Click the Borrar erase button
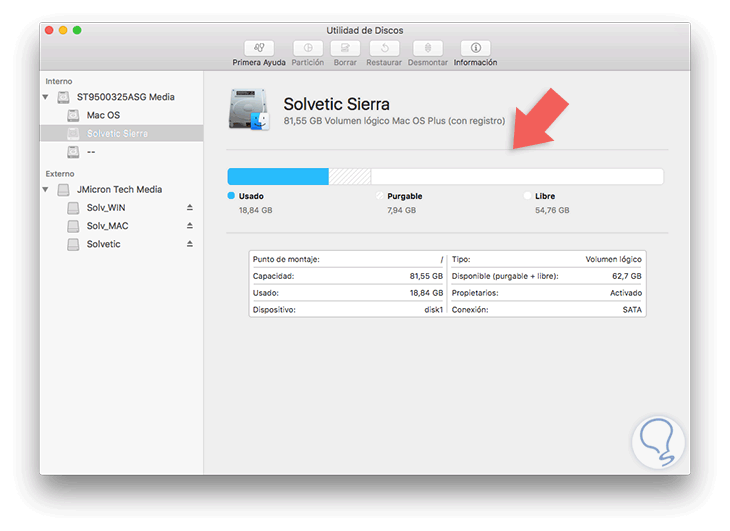The image size is (730, 531). tap(345, 48)
